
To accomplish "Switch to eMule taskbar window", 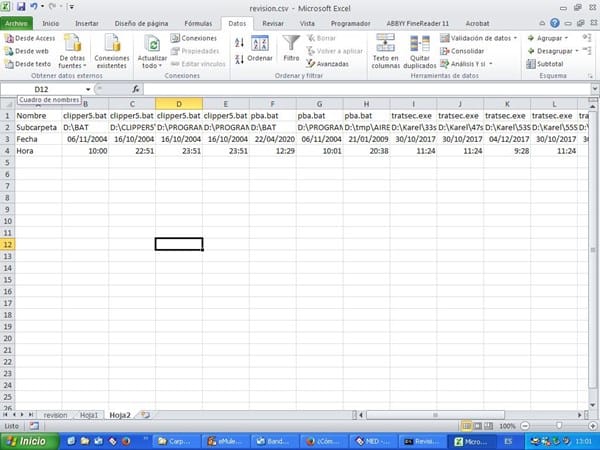I will pos(226,442).
